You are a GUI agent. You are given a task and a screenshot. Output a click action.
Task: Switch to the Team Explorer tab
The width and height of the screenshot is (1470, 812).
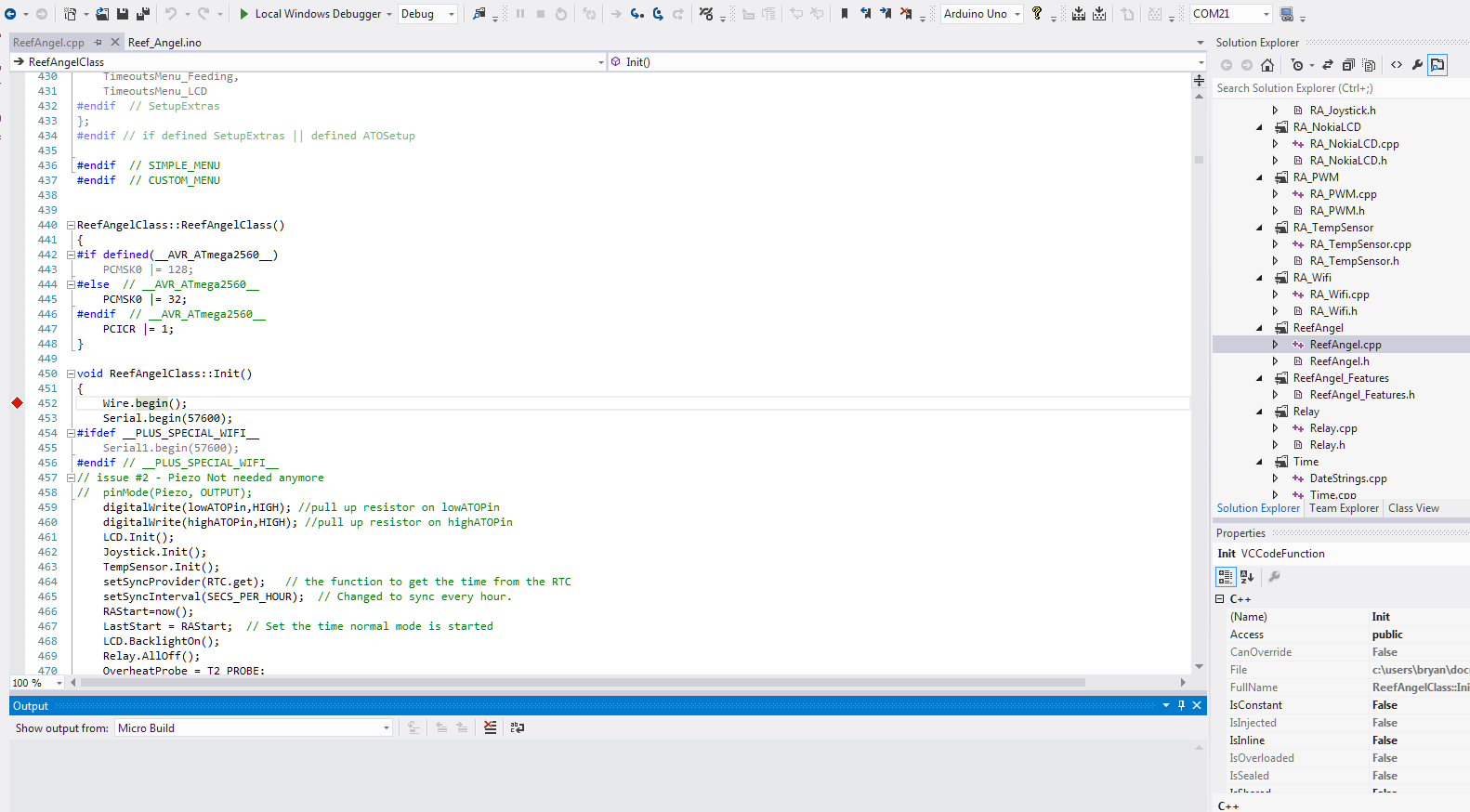tap(1344, 508)
